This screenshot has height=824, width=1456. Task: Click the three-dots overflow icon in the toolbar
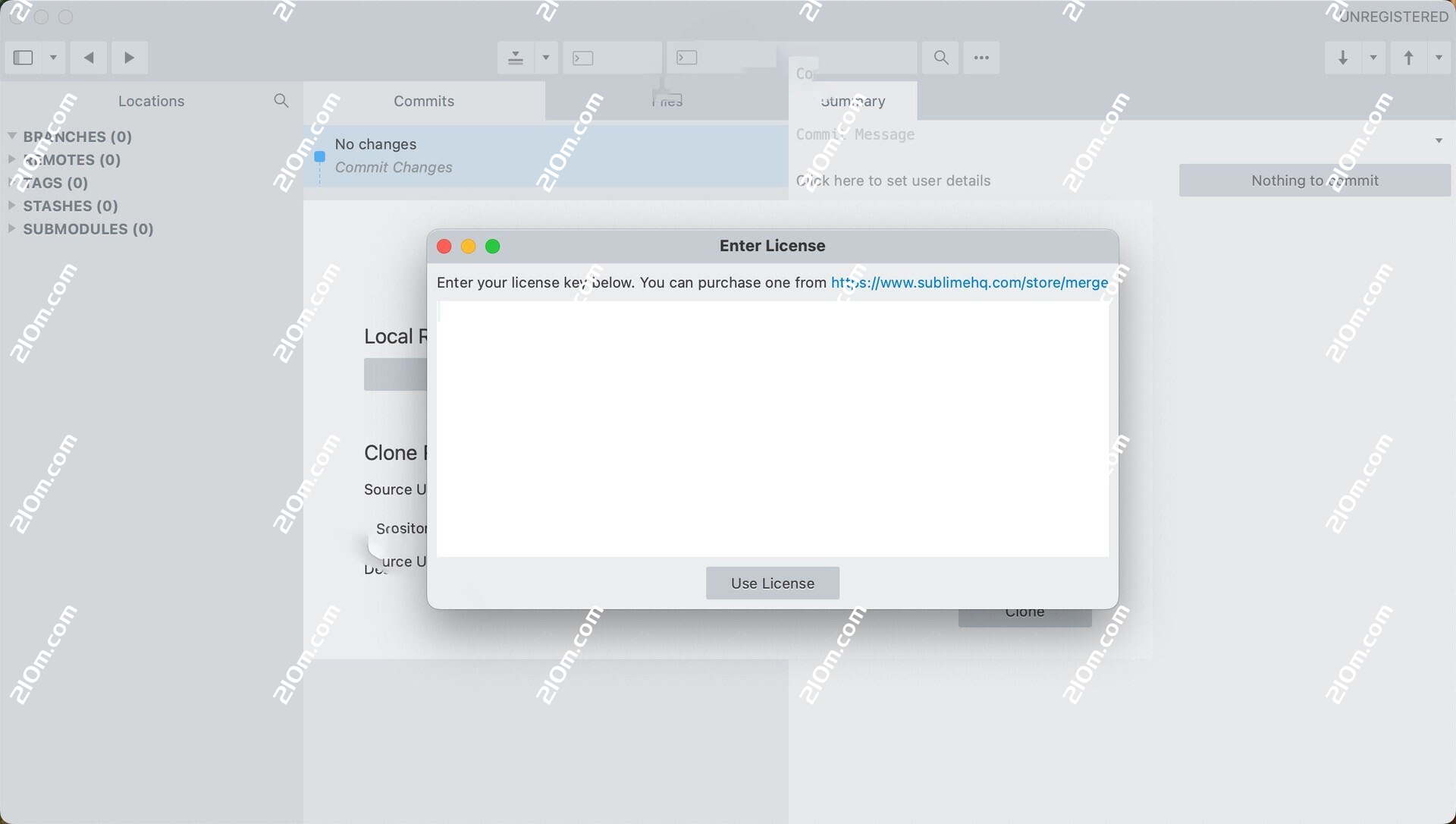click(x=981, y=57)
